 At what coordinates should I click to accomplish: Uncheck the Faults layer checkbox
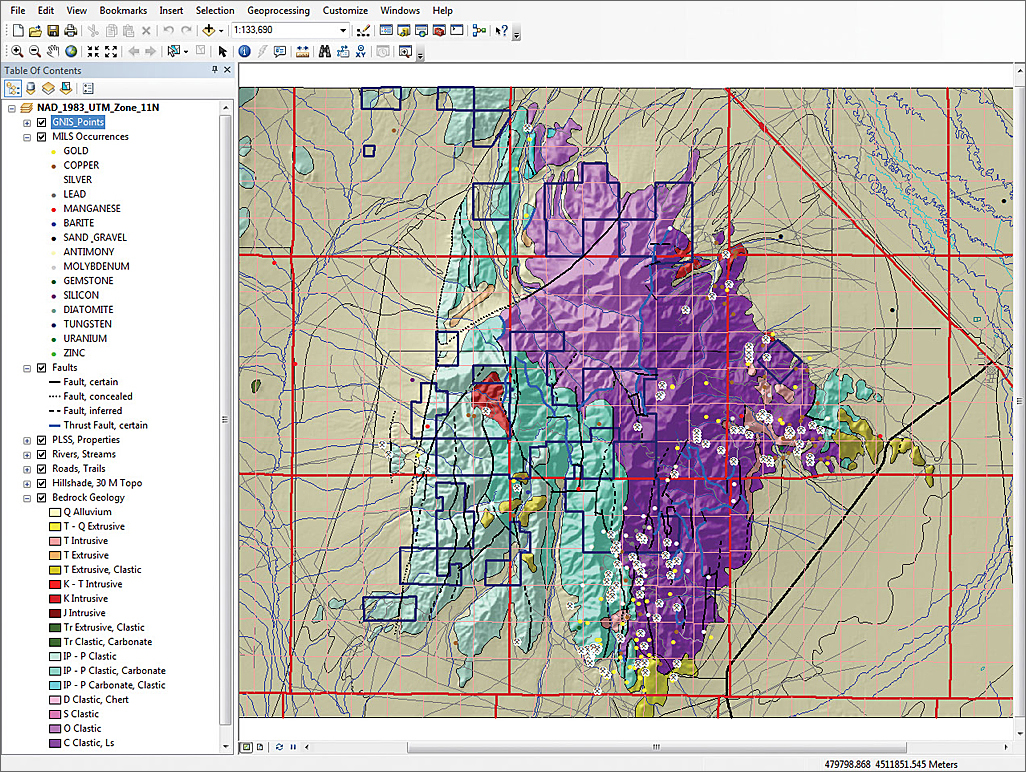pyautogui.click(x=41, y=368)
